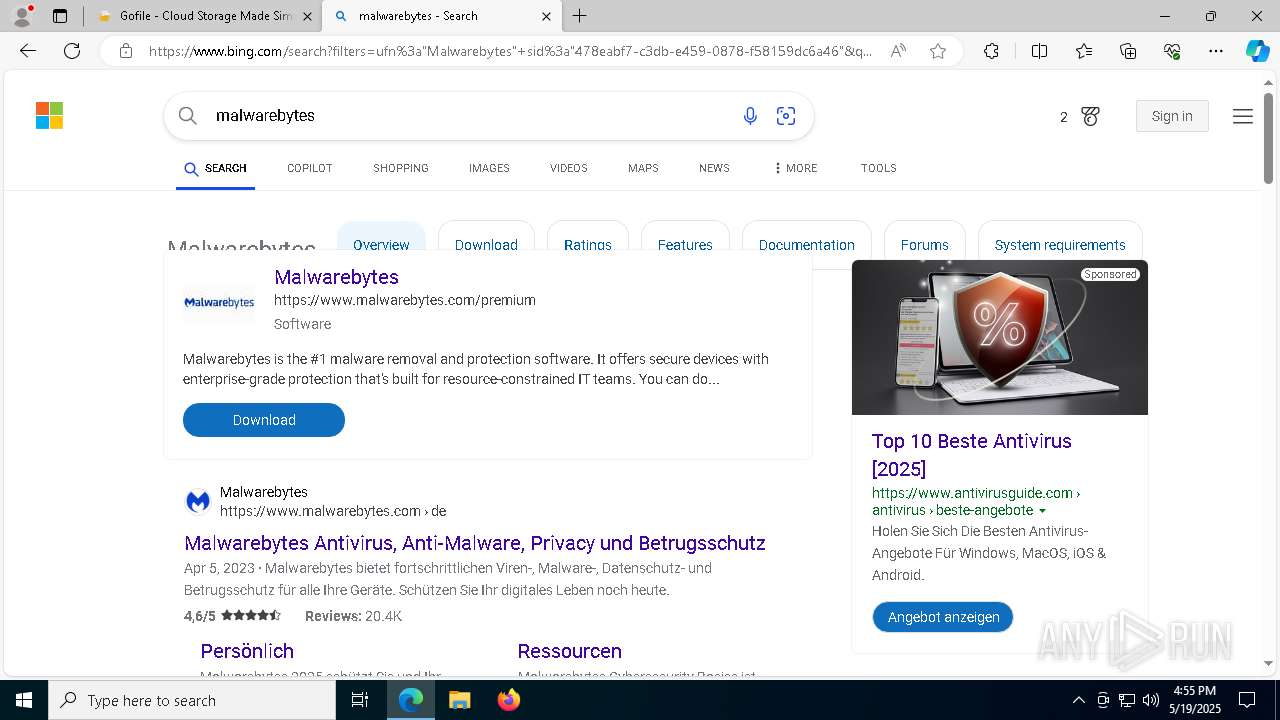
Task: Open the TOOLS search option
Action: (x=878, y=168)
